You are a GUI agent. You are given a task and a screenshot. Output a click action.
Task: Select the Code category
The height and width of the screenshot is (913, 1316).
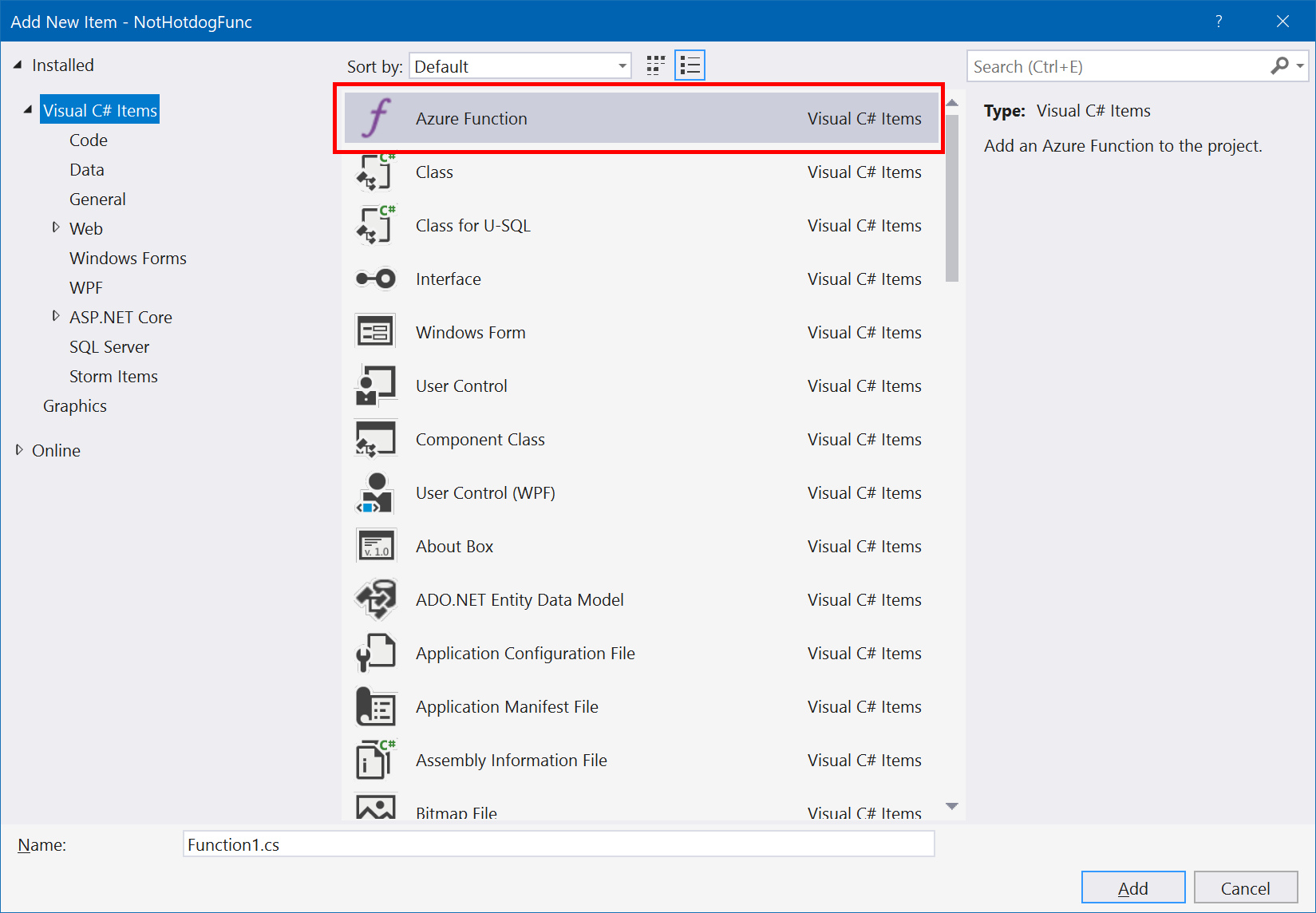coord(89,140)
